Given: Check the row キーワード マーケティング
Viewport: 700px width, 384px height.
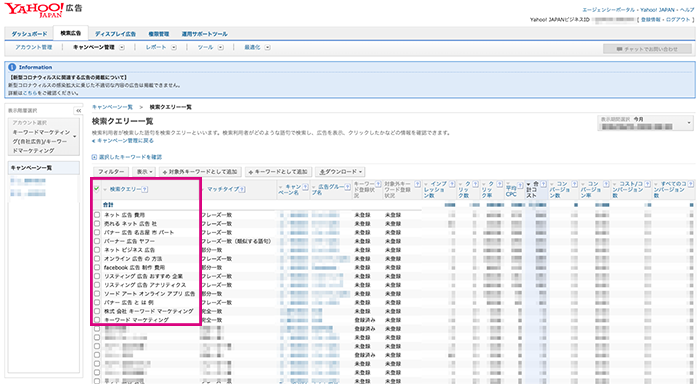Looking at the screenshot, I should point(97,320).
